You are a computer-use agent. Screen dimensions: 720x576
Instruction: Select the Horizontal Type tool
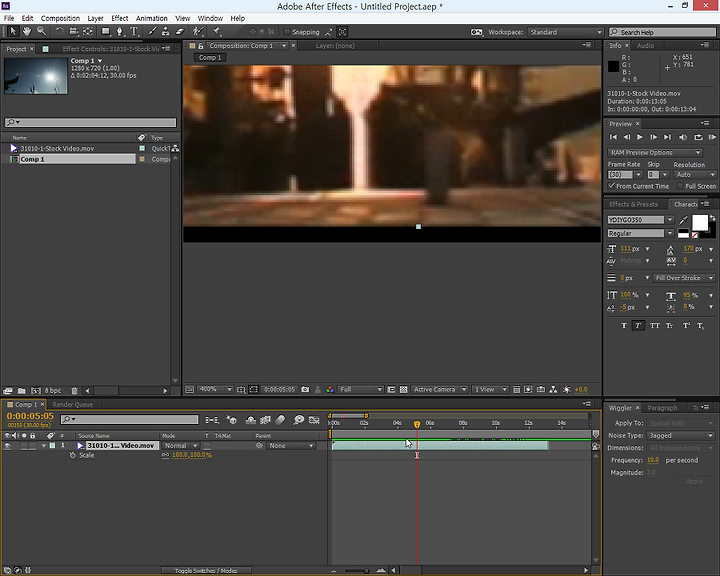134,32
